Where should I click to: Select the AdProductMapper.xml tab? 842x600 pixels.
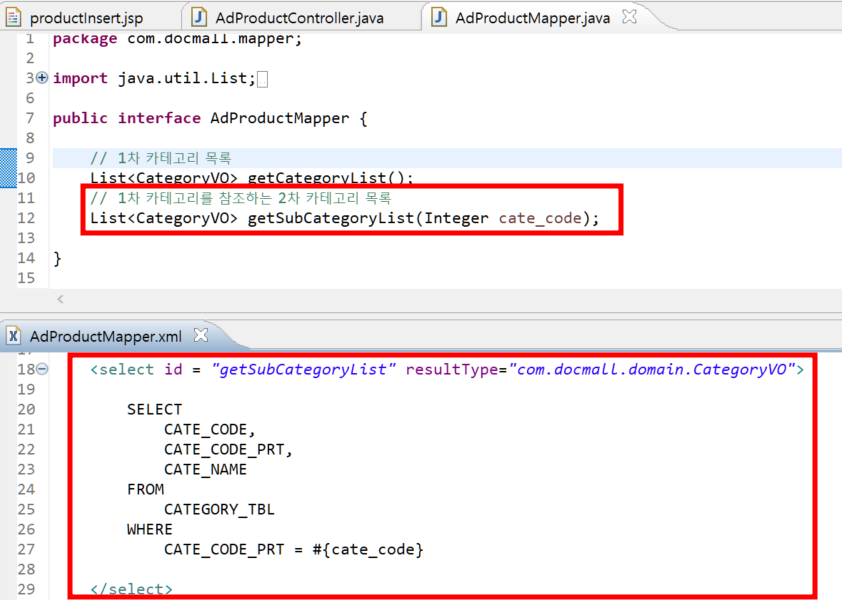tap(106, 337)
